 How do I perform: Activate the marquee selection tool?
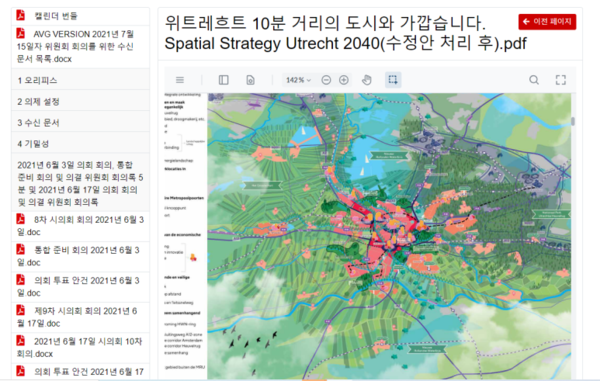[393, 80]
